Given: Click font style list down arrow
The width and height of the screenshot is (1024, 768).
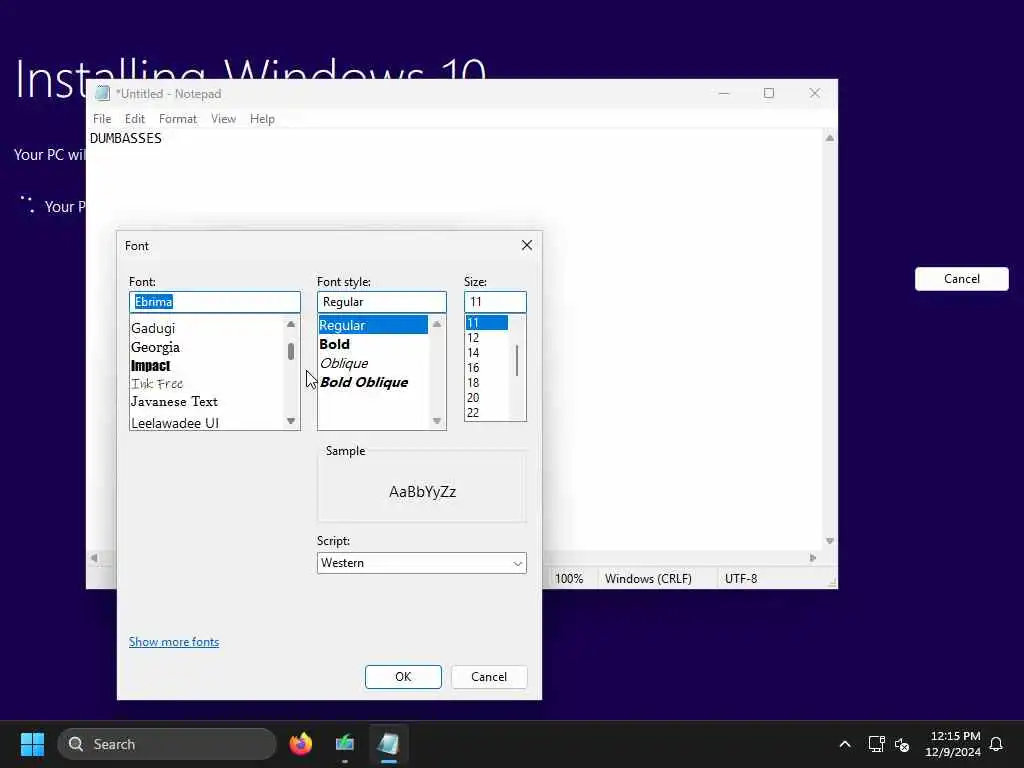Looking at the screenshot, I should click(437, 421).
